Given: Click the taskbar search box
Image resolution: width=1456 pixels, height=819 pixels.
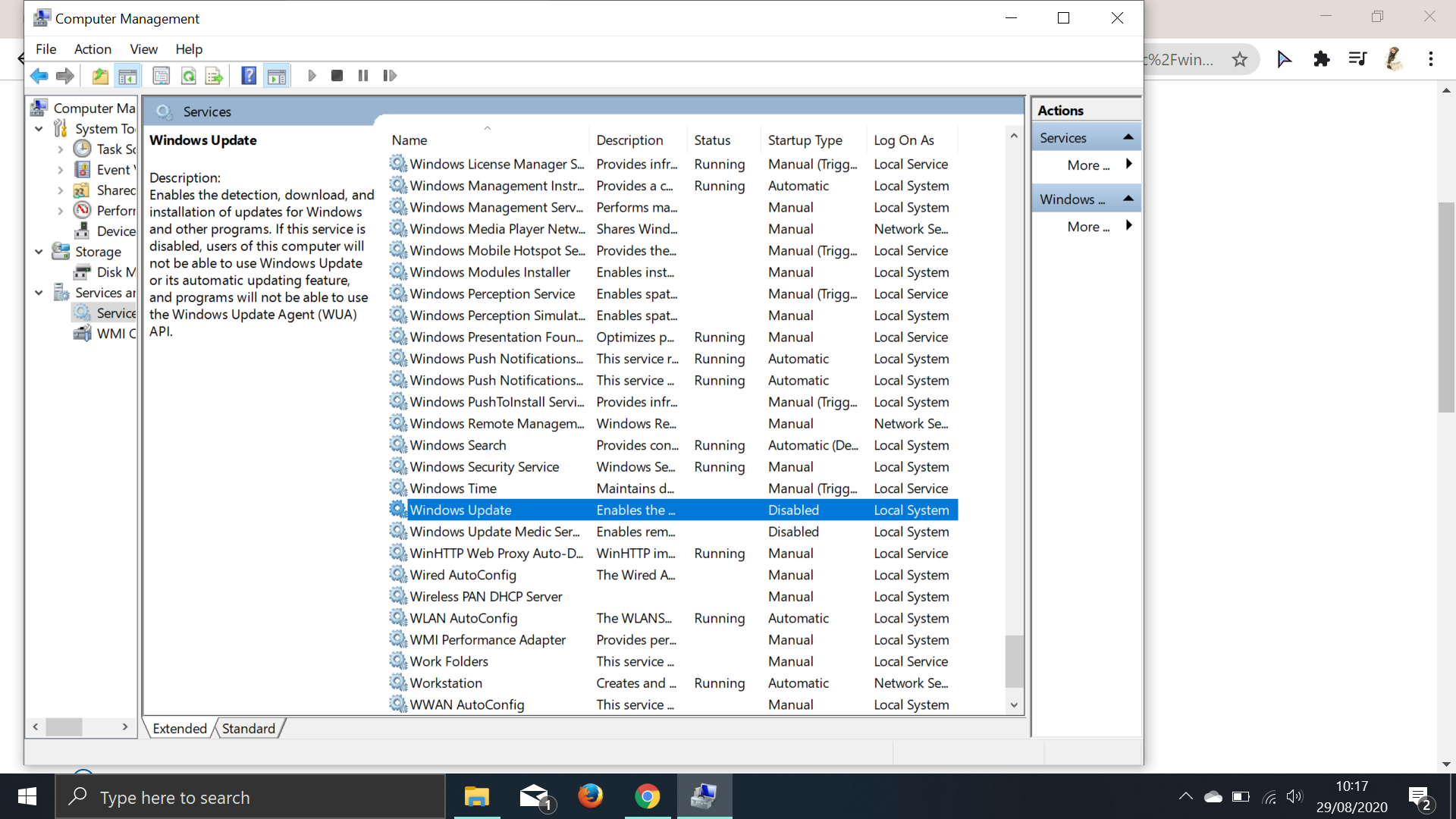Looking at the screenshot, I should point(250,797).
